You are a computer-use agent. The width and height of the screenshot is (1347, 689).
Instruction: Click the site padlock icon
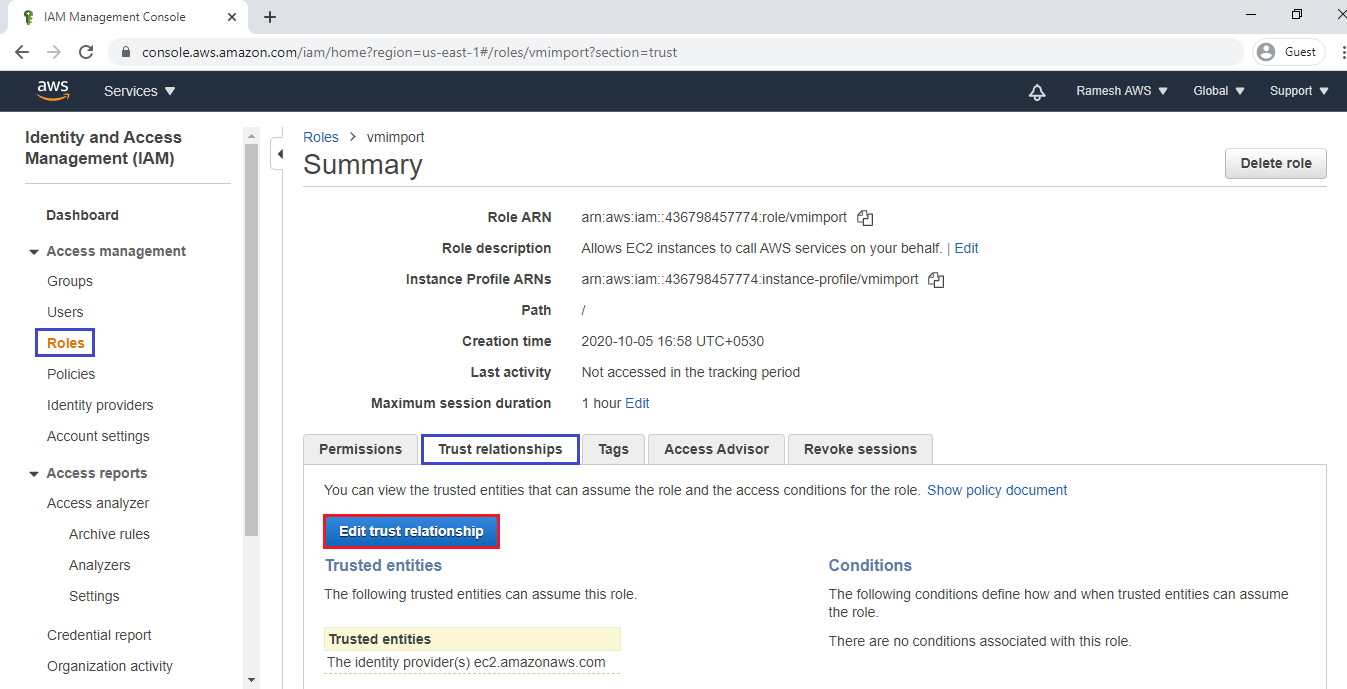pos(125,52)
